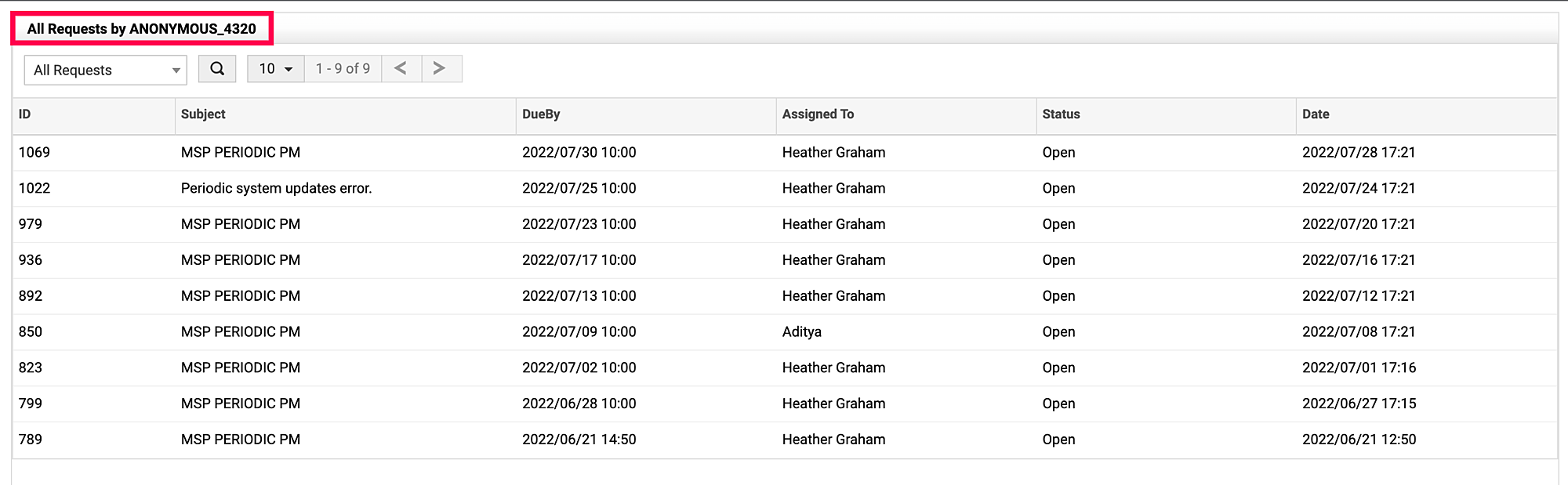Click the 1 - 9 of 9 page indicator

pos(343,69)
